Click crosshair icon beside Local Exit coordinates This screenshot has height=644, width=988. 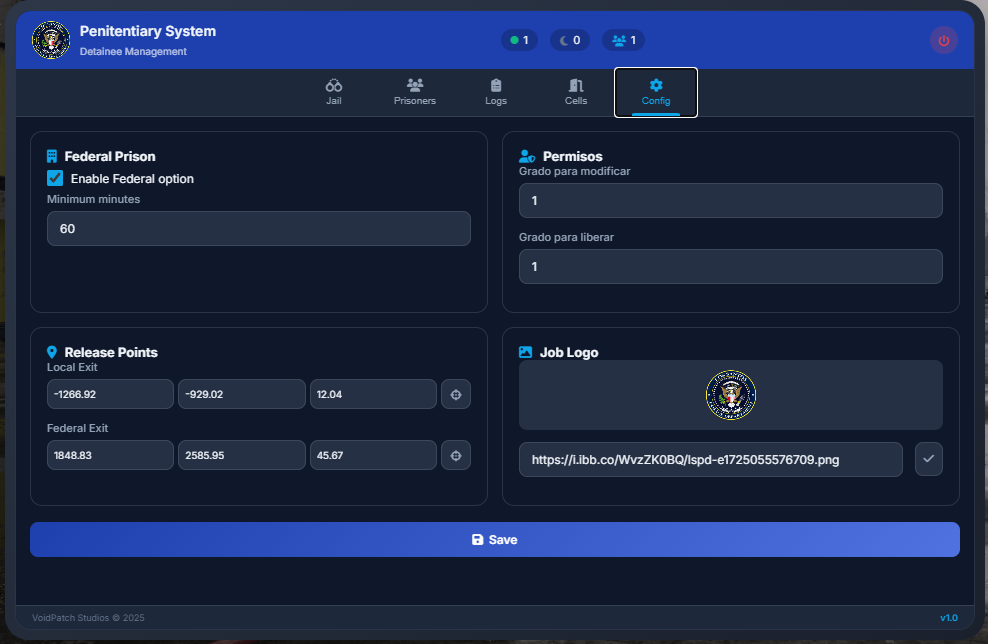456,394
